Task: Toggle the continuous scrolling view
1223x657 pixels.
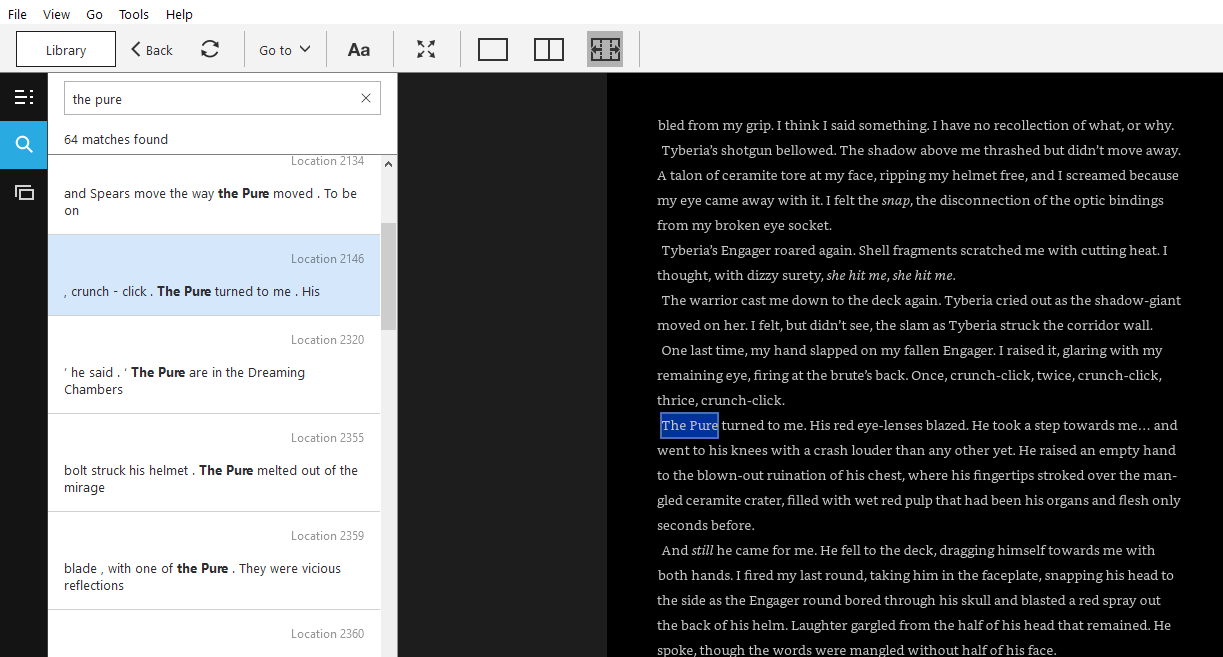Action: 605,49
